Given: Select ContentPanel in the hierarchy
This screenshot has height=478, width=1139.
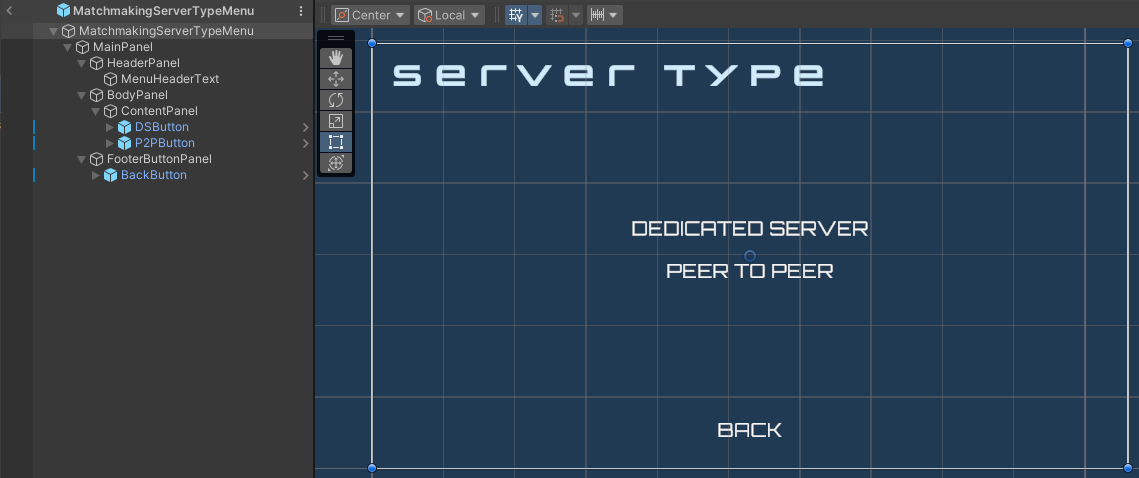Looking at the screenshot, I should click(x=159, y=111).
